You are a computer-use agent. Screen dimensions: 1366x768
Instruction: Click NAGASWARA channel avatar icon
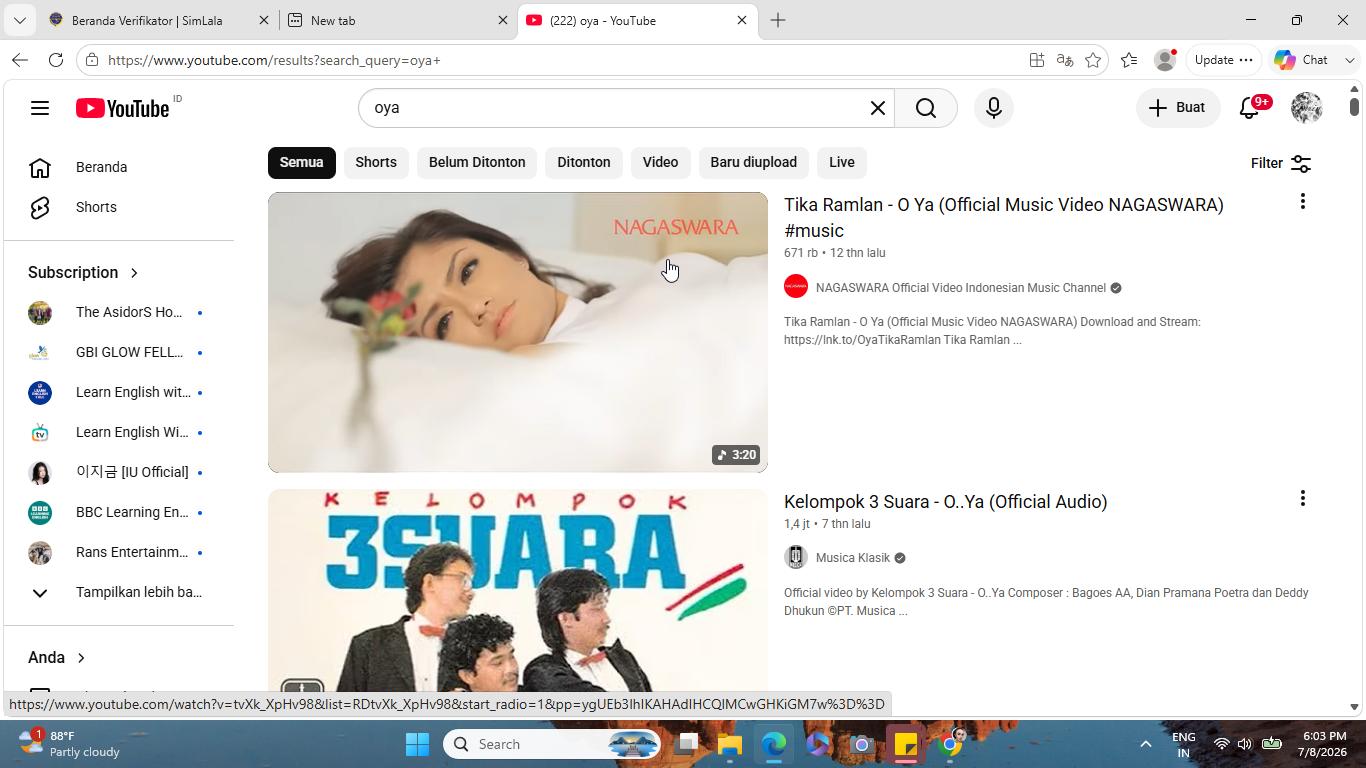(x=796, y=287)
